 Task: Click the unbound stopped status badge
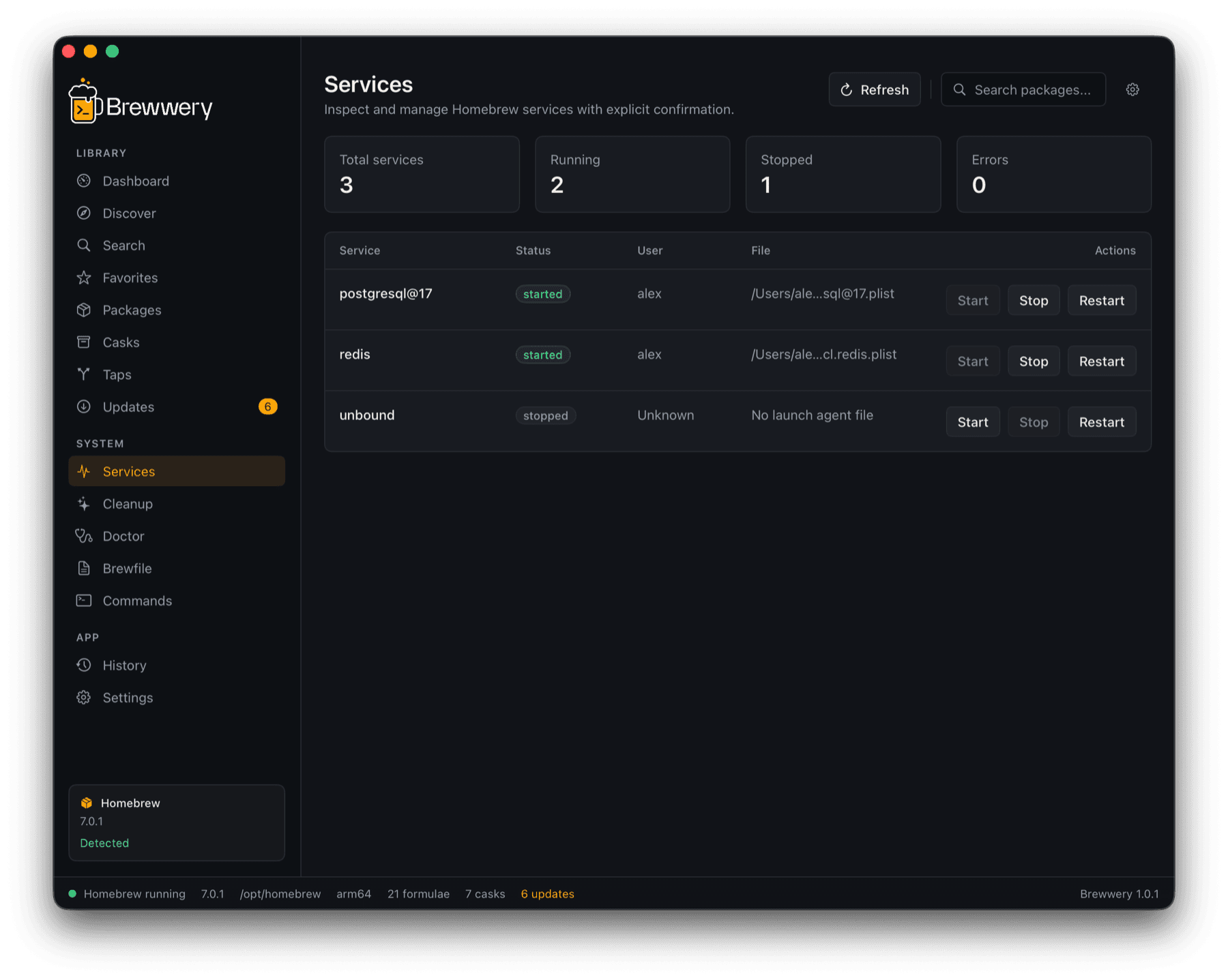tap(546, 415)
